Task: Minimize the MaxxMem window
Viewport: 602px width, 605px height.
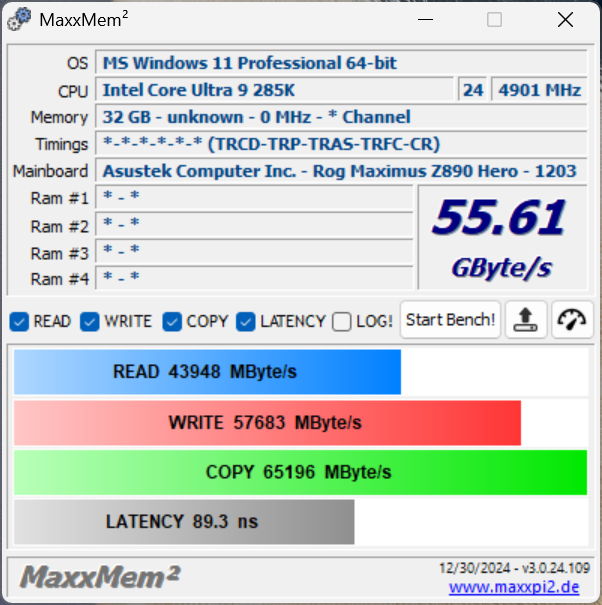Action: 425,19
